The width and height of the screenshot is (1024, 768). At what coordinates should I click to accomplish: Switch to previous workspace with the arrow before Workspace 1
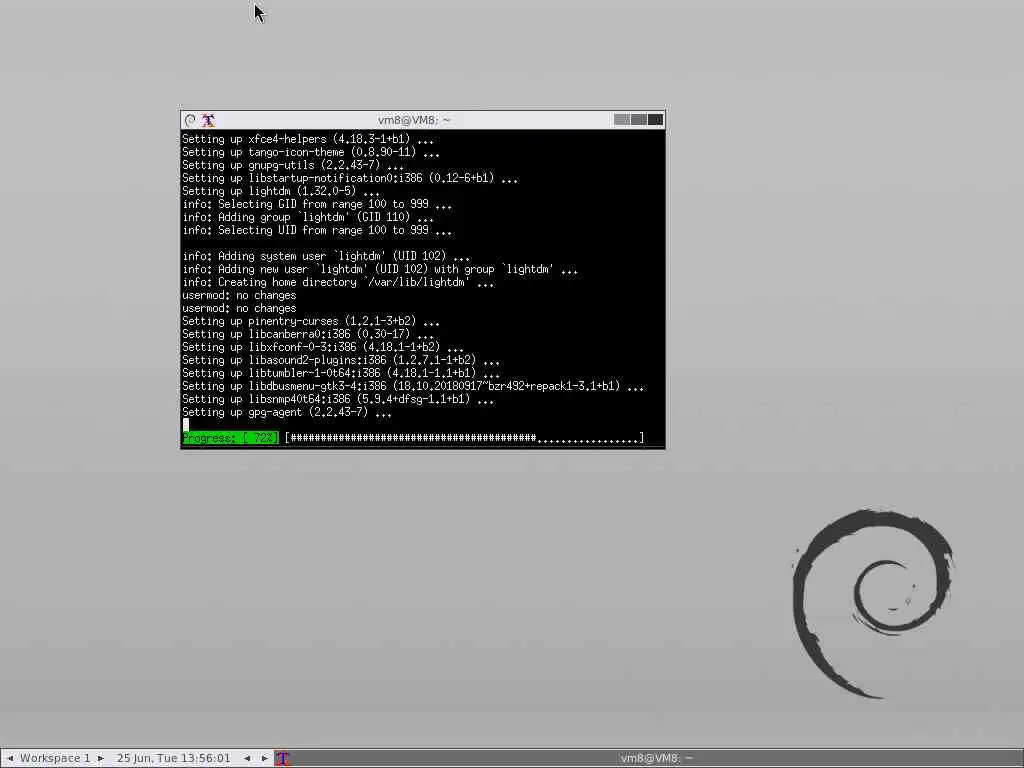[10, 758]
